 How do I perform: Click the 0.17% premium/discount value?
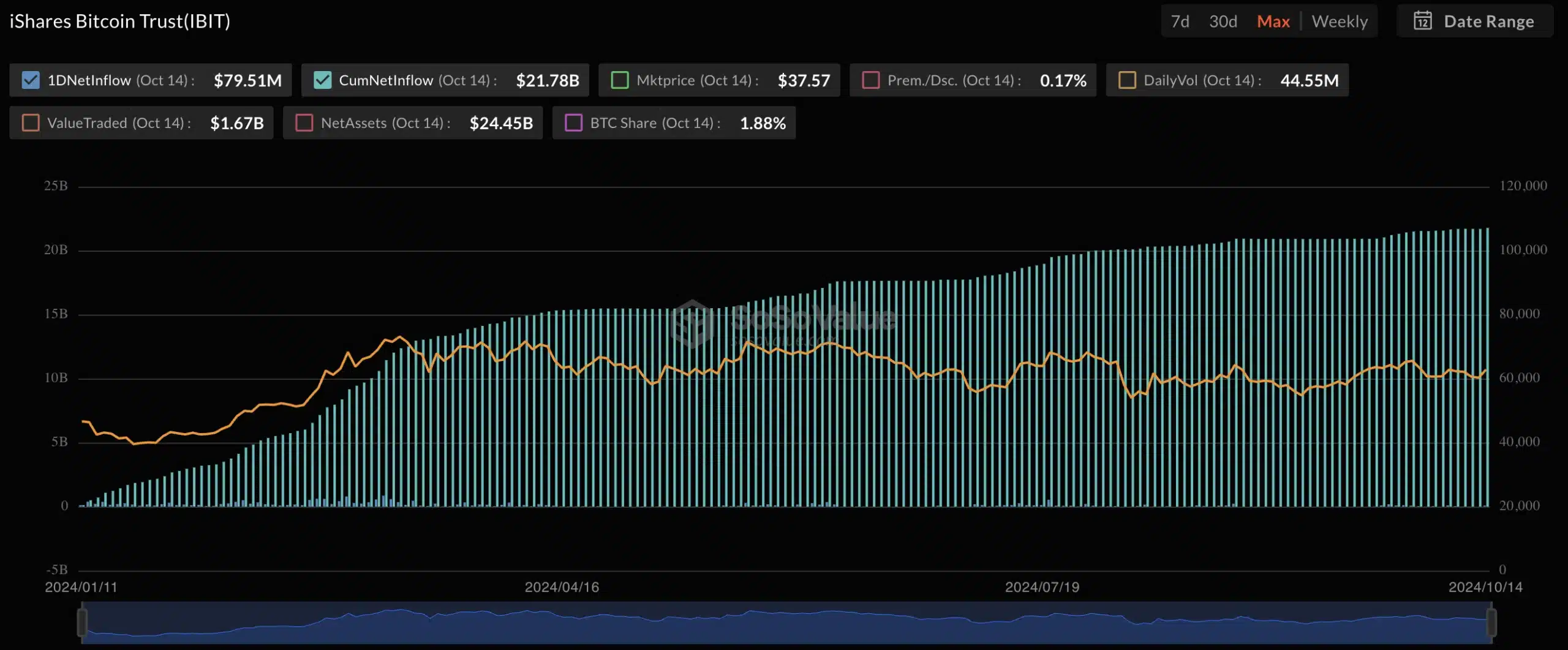(1063, 80)
